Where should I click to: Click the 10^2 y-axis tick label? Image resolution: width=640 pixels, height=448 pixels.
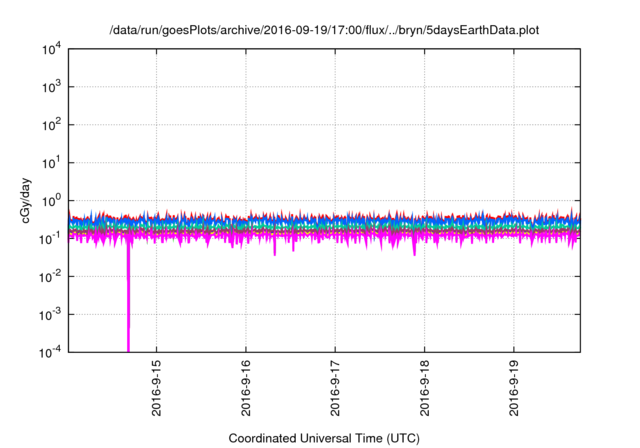coord(52,125)
